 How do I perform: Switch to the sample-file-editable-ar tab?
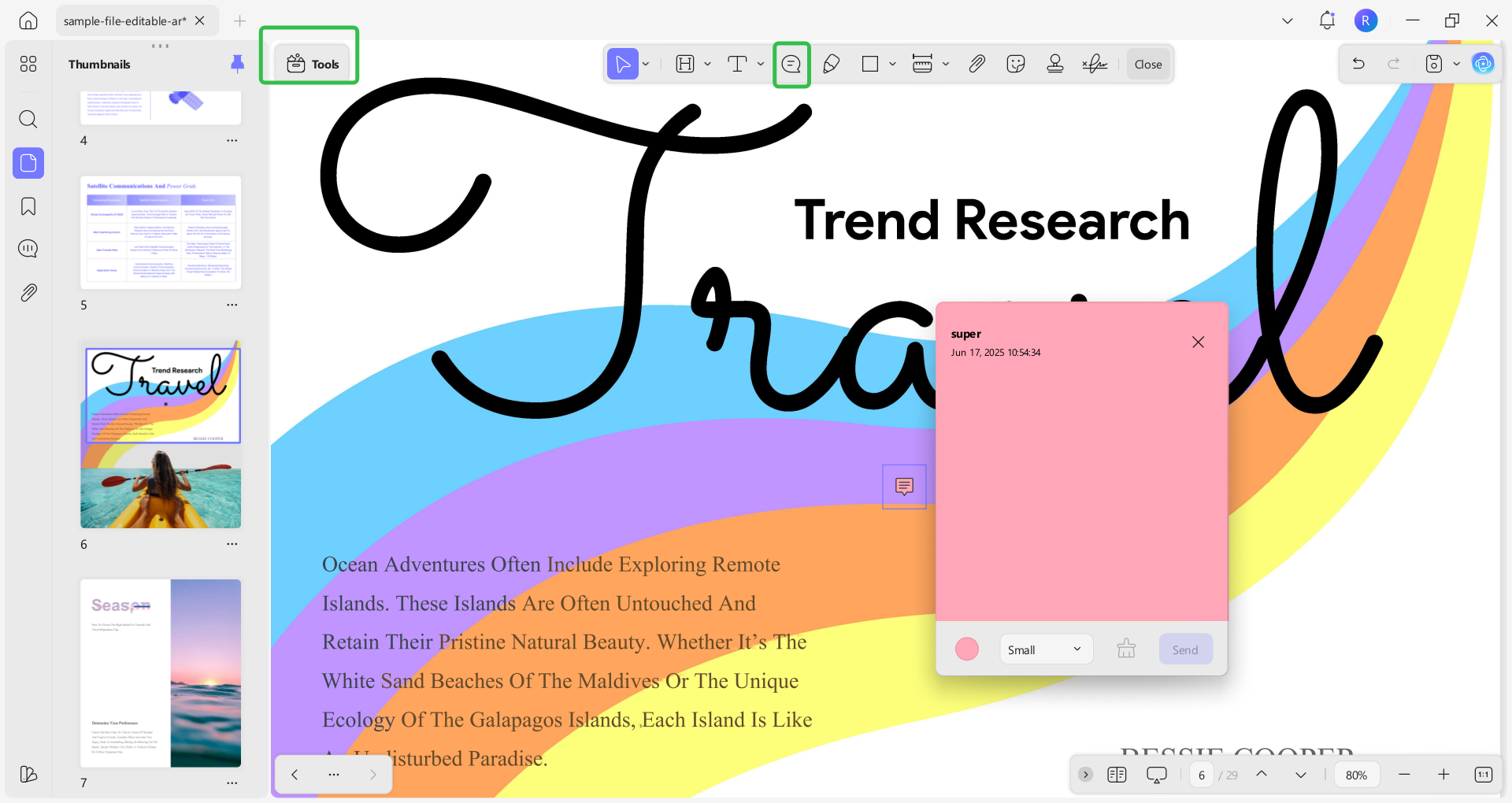coord(125,21)
